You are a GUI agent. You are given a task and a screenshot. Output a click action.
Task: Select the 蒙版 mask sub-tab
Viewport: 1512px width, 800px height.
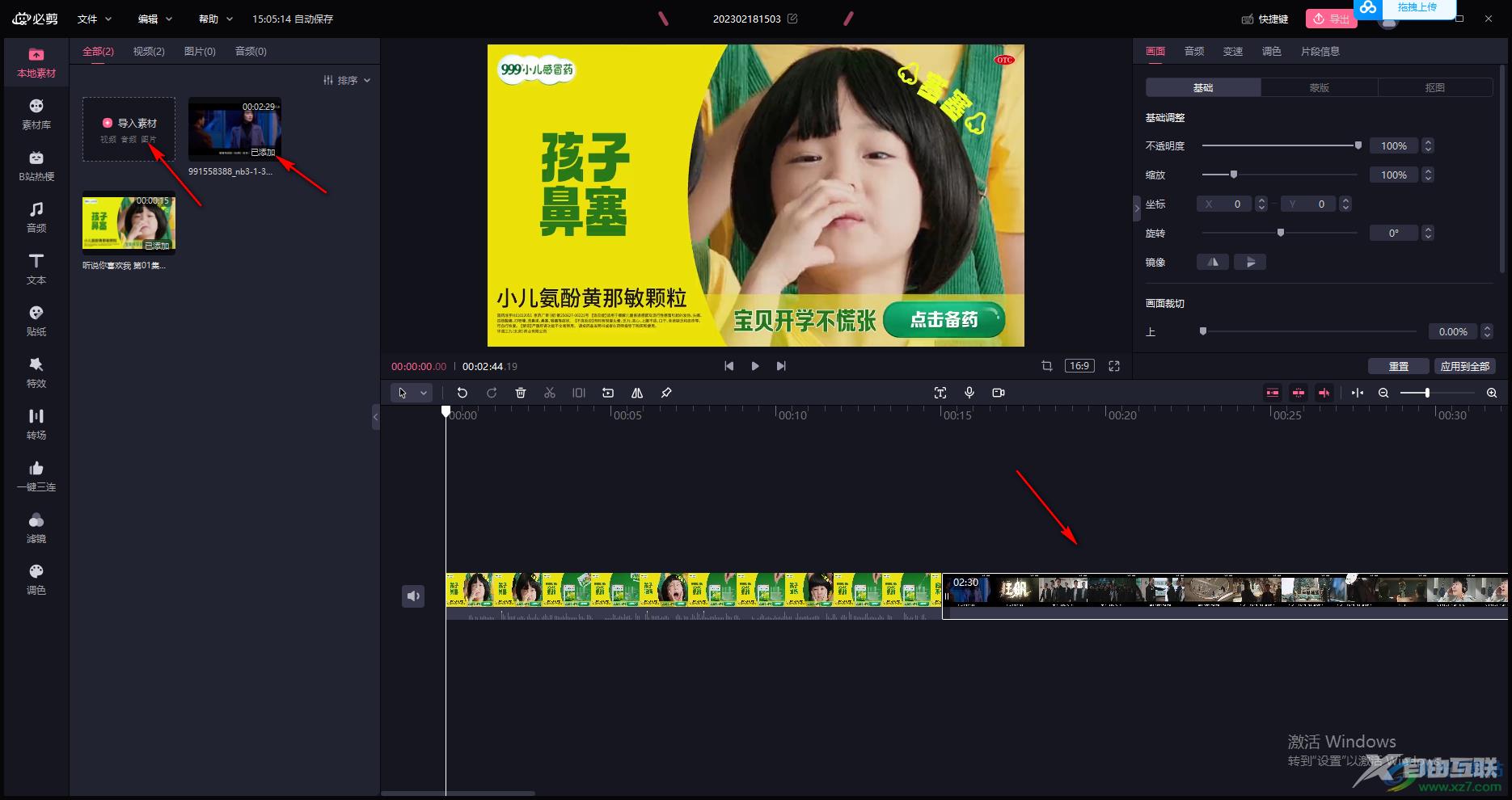click(x=1320, y=87)
